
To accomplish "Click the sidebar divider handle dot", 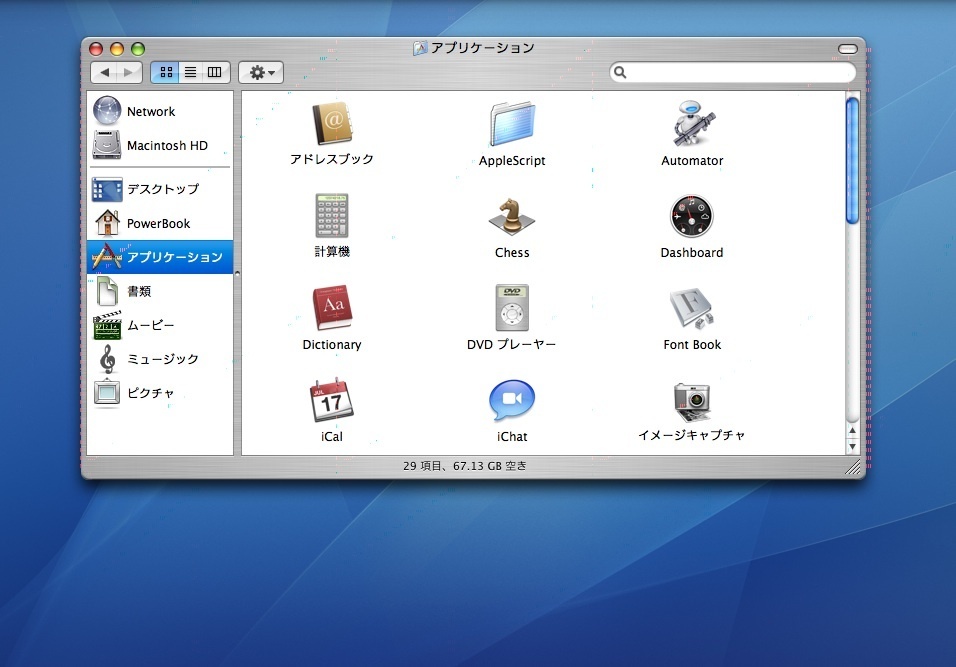I will click(x=237, y=273).
